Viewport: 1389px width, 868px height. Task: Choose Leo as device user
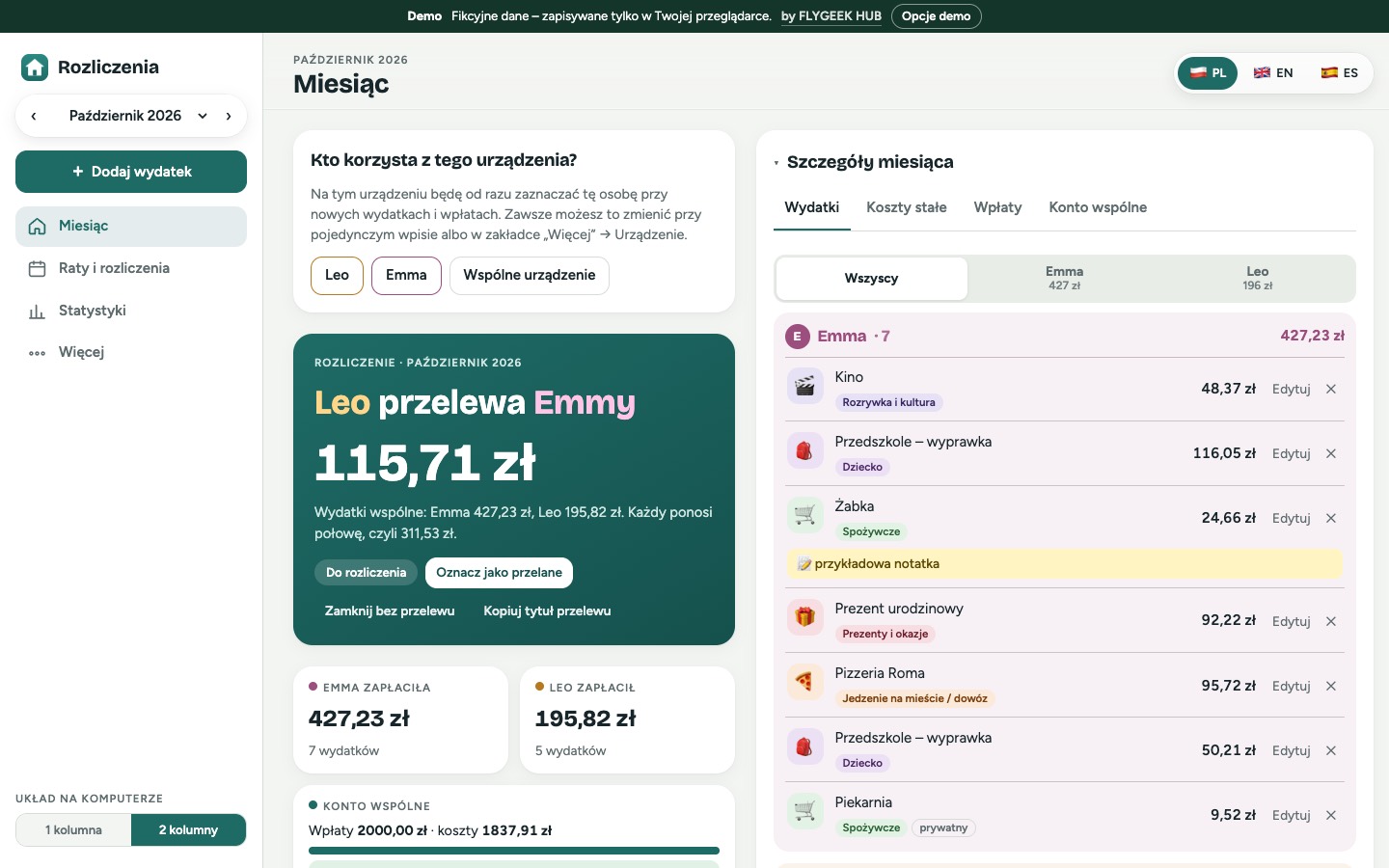pos(337,275)
